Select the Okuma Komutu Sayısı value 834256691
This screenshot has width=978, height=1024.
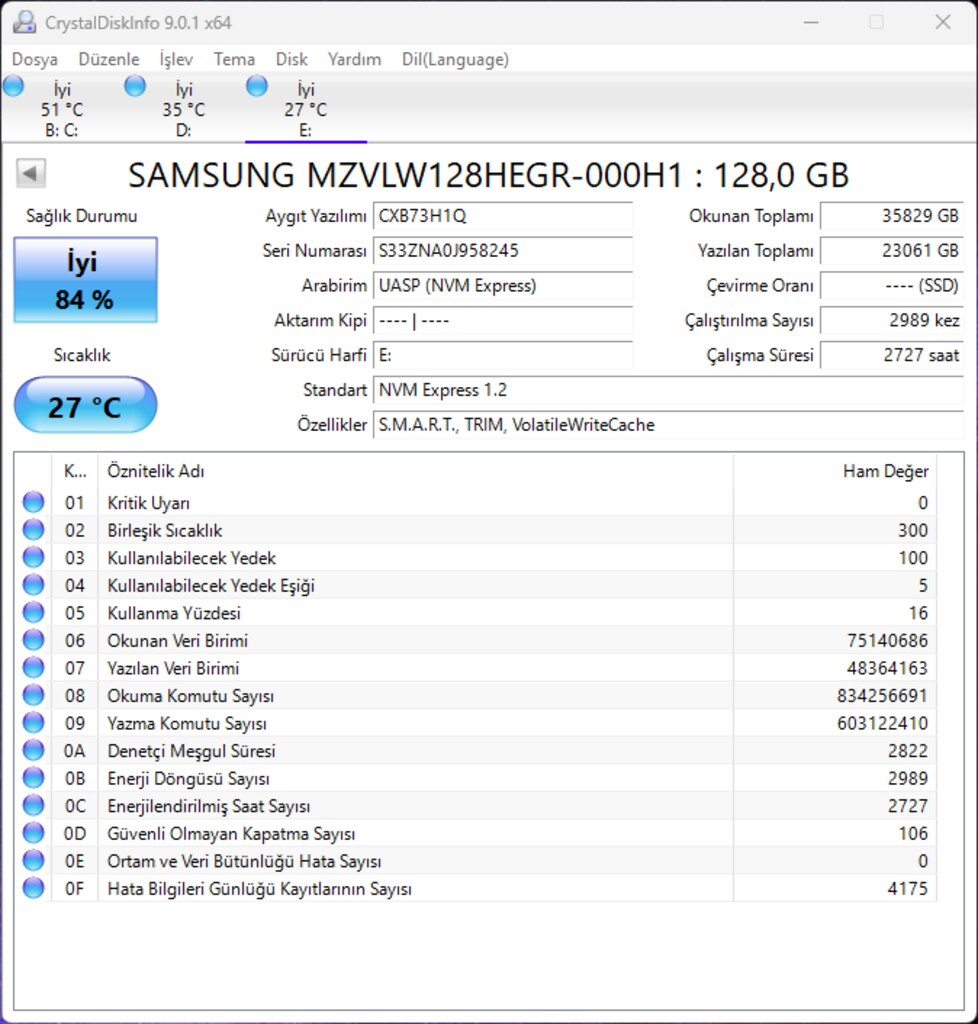pos(882,696)
